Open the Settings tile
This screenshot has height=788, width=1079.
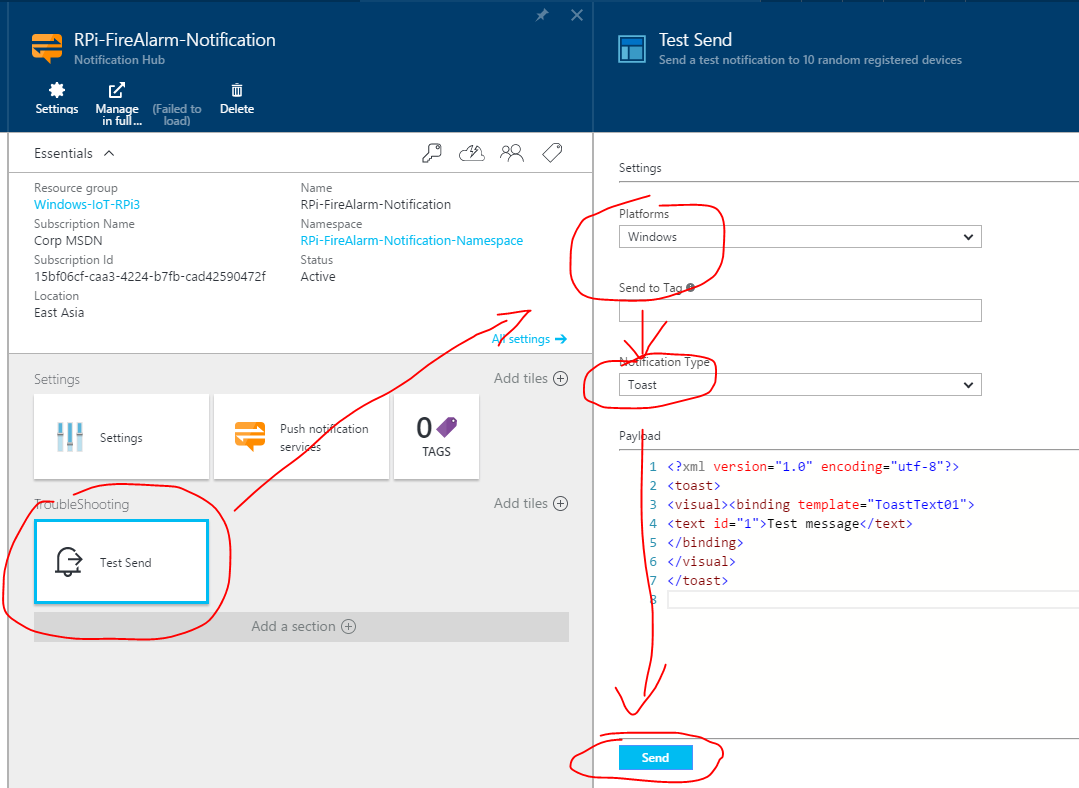(121, 436)
